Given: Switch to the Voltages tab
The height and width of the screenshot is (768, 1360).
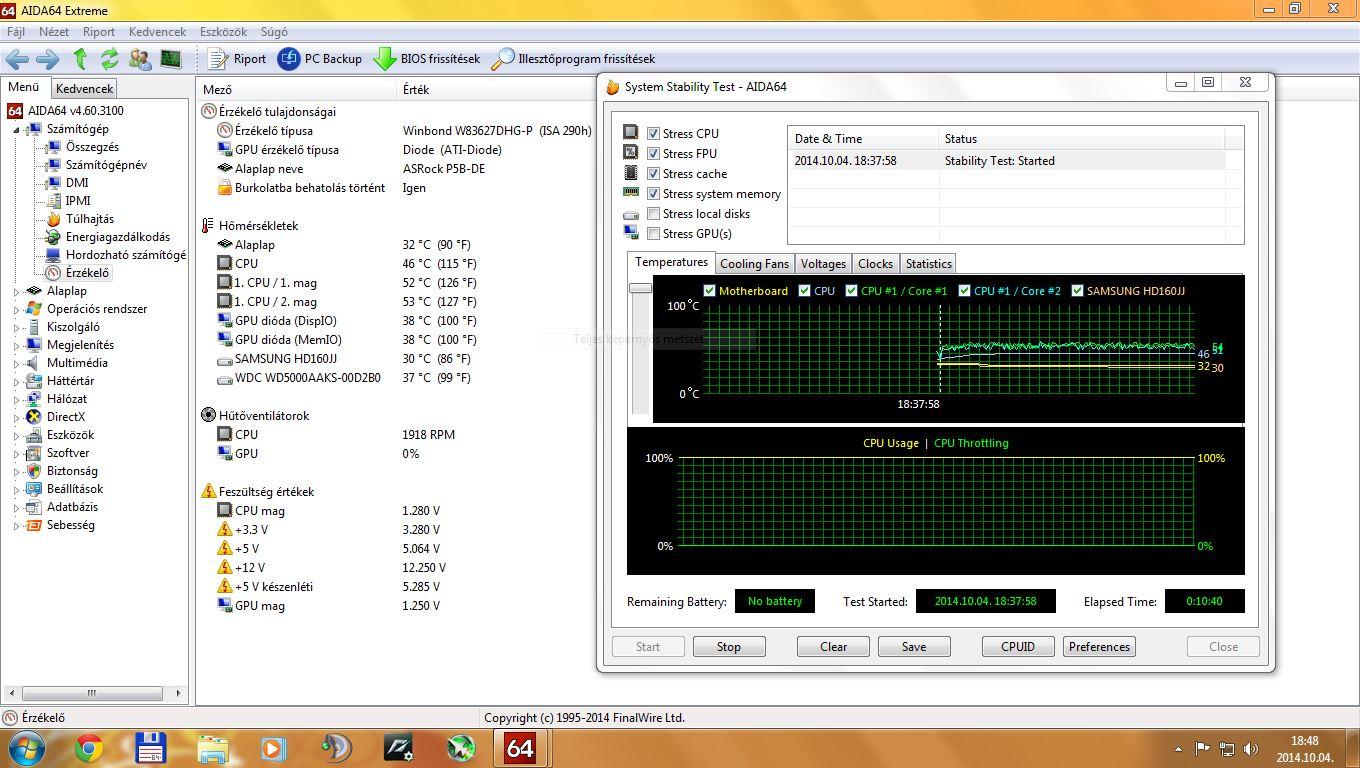Looking at the screenshot, I should click(x=823, y=264).
